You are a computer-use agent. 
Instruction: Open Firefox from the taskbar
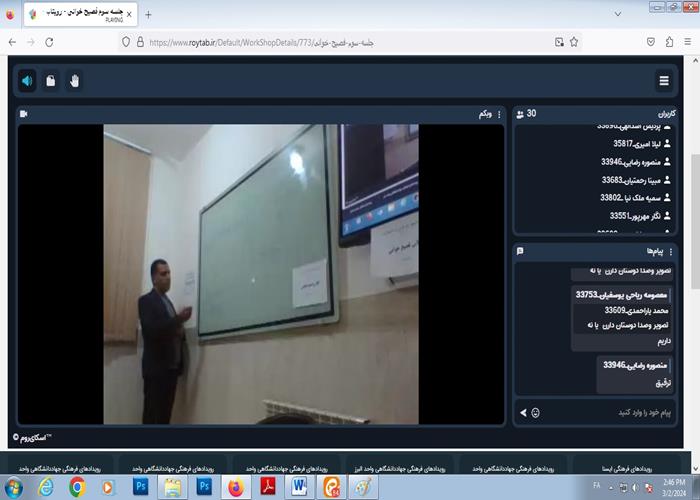pos(236,488)
